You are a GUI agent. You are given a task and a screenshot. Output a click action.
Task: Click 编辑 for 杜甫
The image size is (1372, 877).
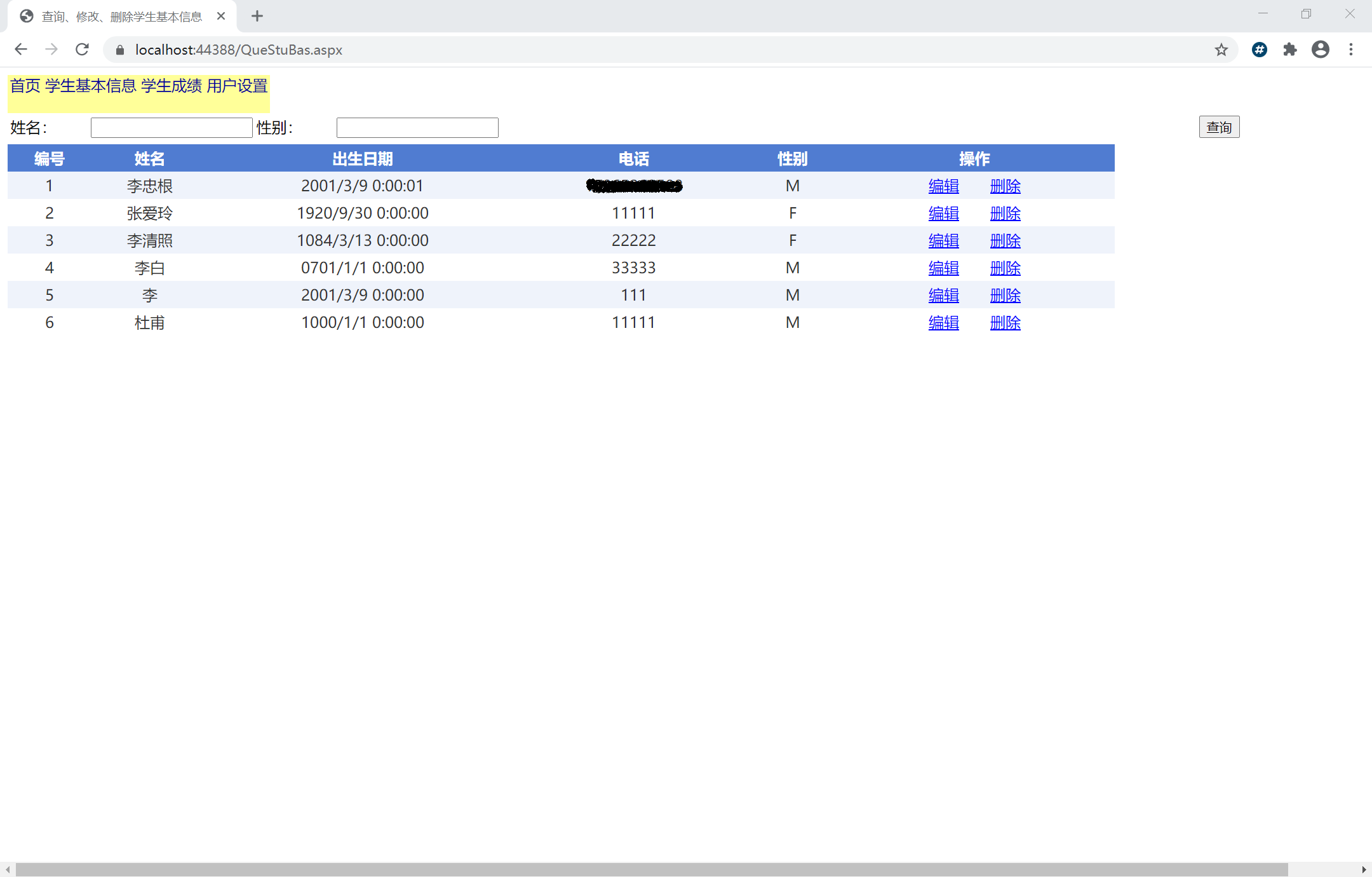pyautogui.click(x=943, y=323)
